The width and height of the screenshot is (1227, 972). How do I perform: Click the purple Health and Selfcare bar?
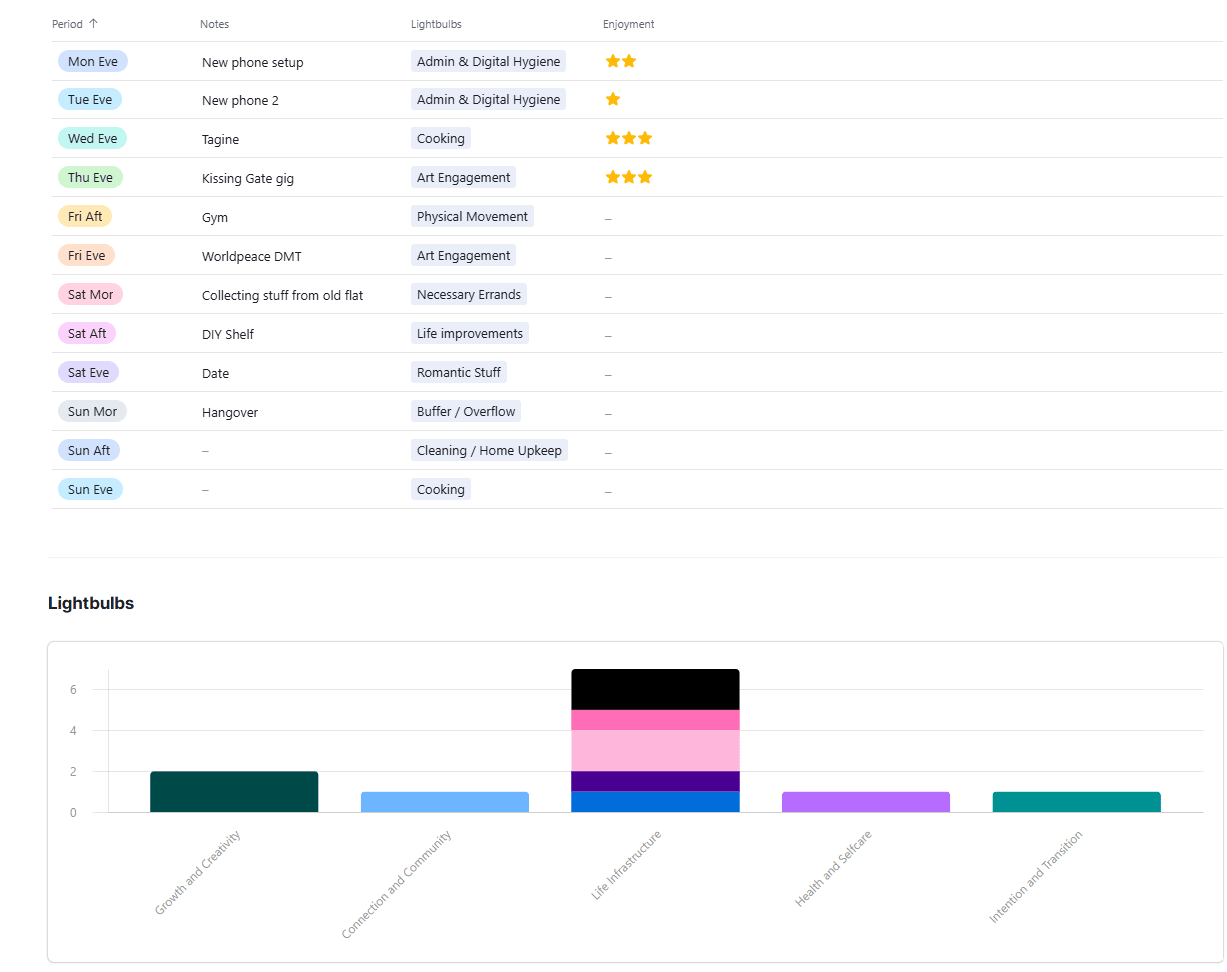pos(866,802)
